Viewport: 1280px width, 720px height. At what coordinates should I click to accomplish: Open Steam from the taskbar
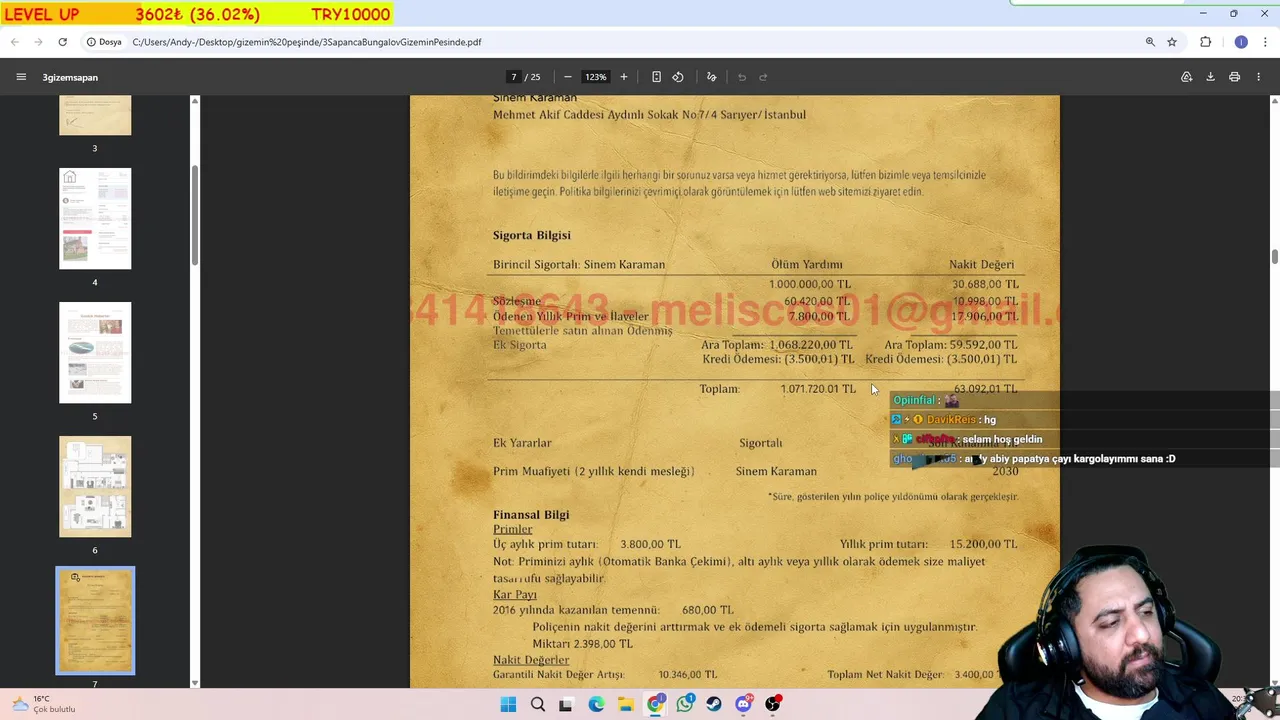[714, 704]
